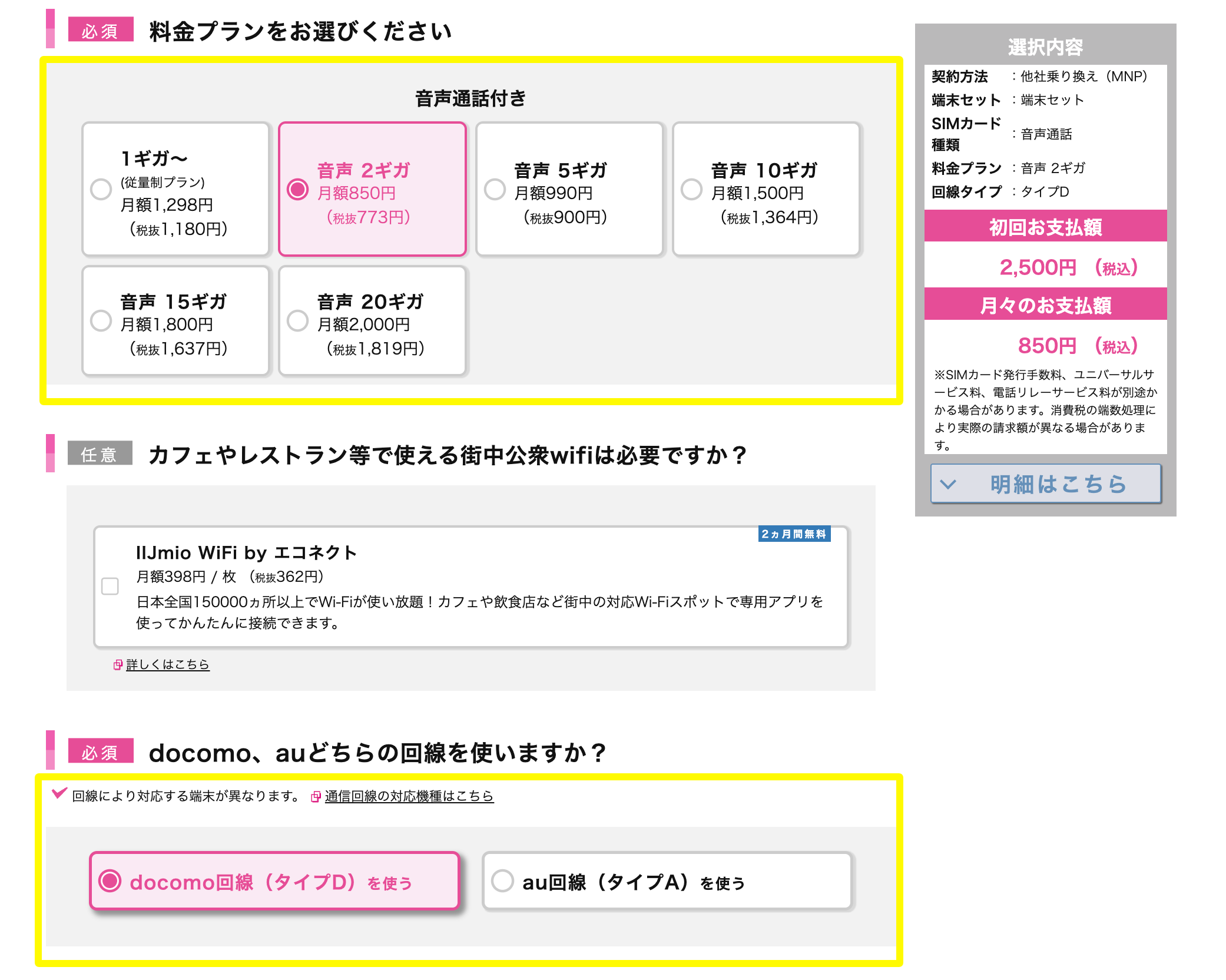Image resolution: width=1226 pixels, height=980 pixels.
Task: Click the 音声通話付き heading
Action: [470, 98]
